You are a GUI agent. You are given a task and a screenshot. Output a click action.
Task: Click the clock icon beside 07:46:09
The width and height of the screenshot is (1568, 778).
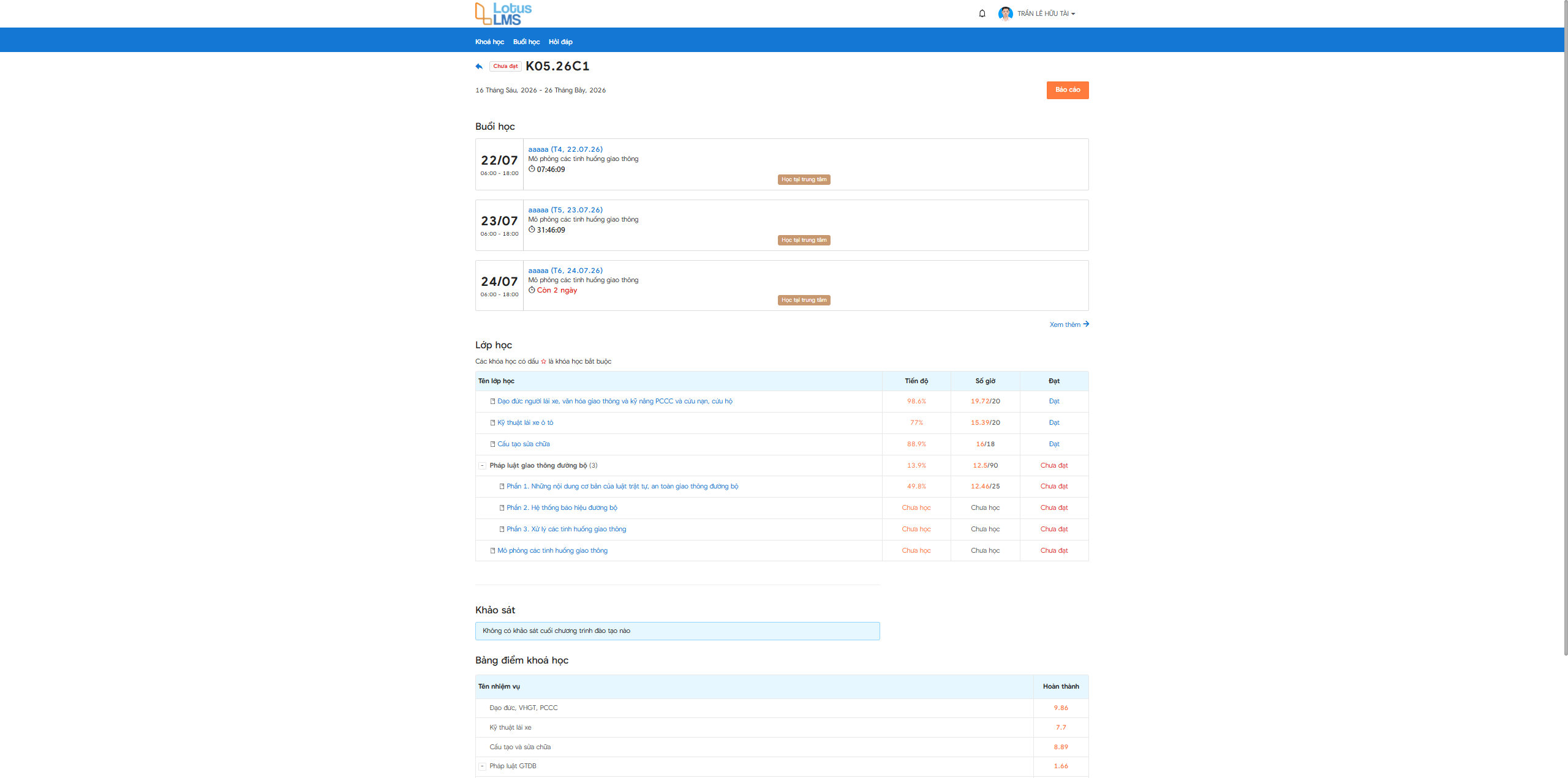[x=532, y=169]
